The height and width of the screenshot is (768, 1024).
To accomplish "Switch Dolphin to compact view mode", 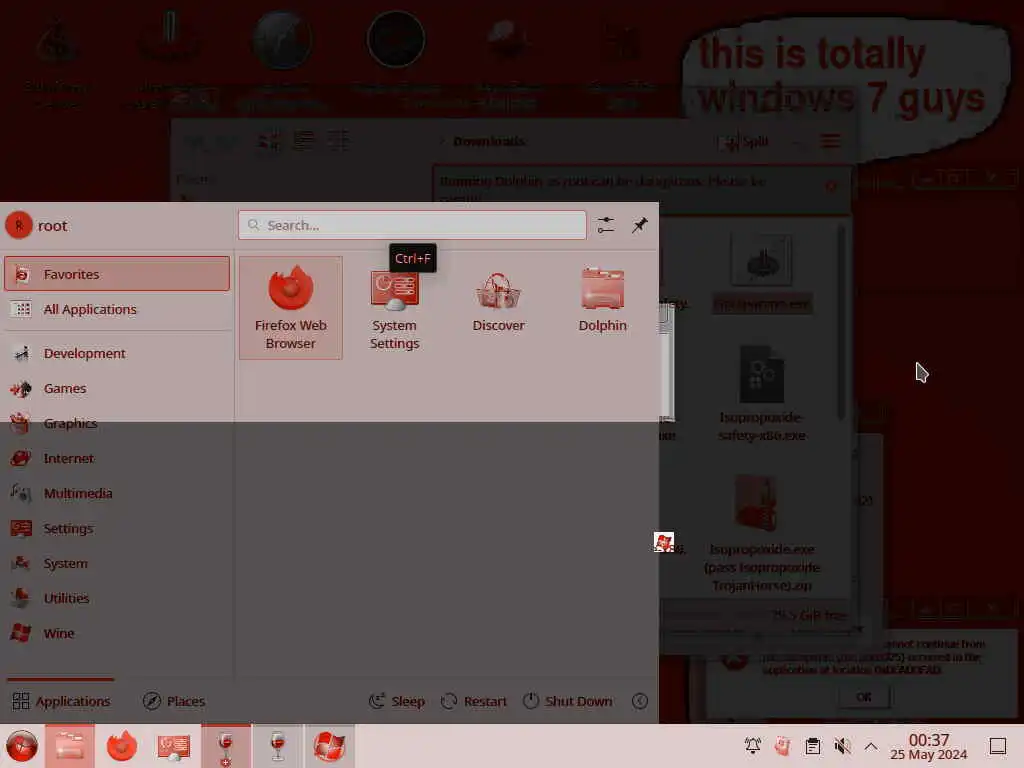I will (x=304, y=140).
